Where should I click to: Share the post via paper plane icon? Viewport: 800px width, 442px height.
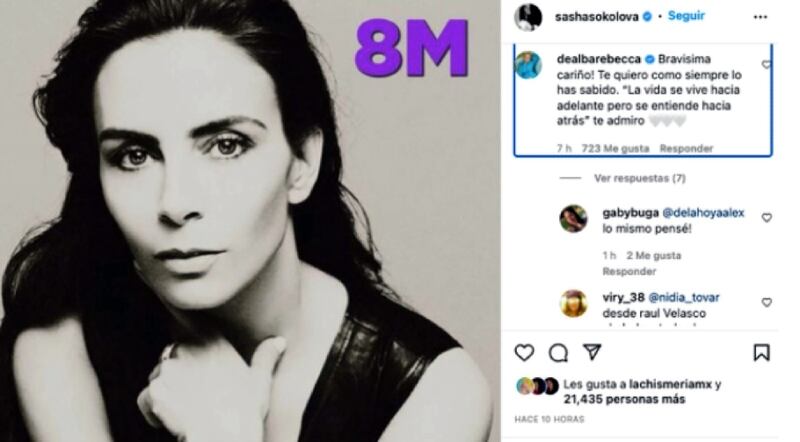(x=591, y=352)
